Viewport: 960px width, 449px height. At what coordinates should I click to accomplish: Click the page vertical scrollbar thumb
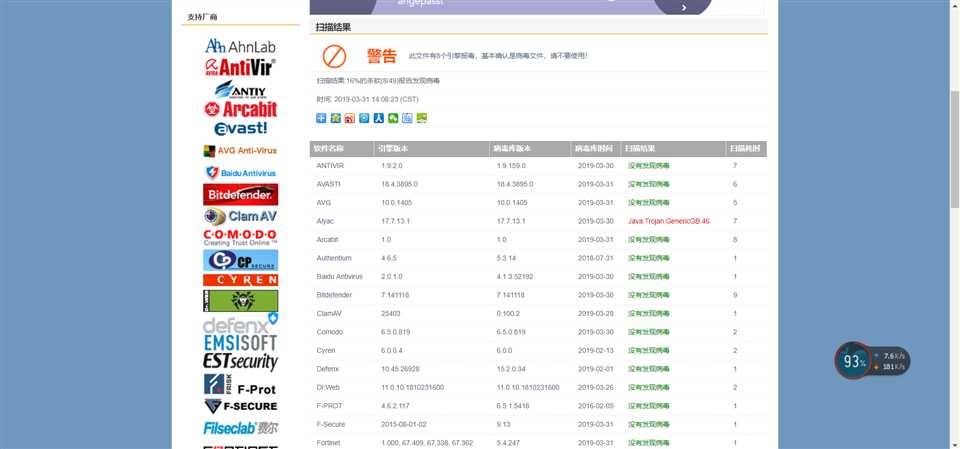click(x=954, y=150)
